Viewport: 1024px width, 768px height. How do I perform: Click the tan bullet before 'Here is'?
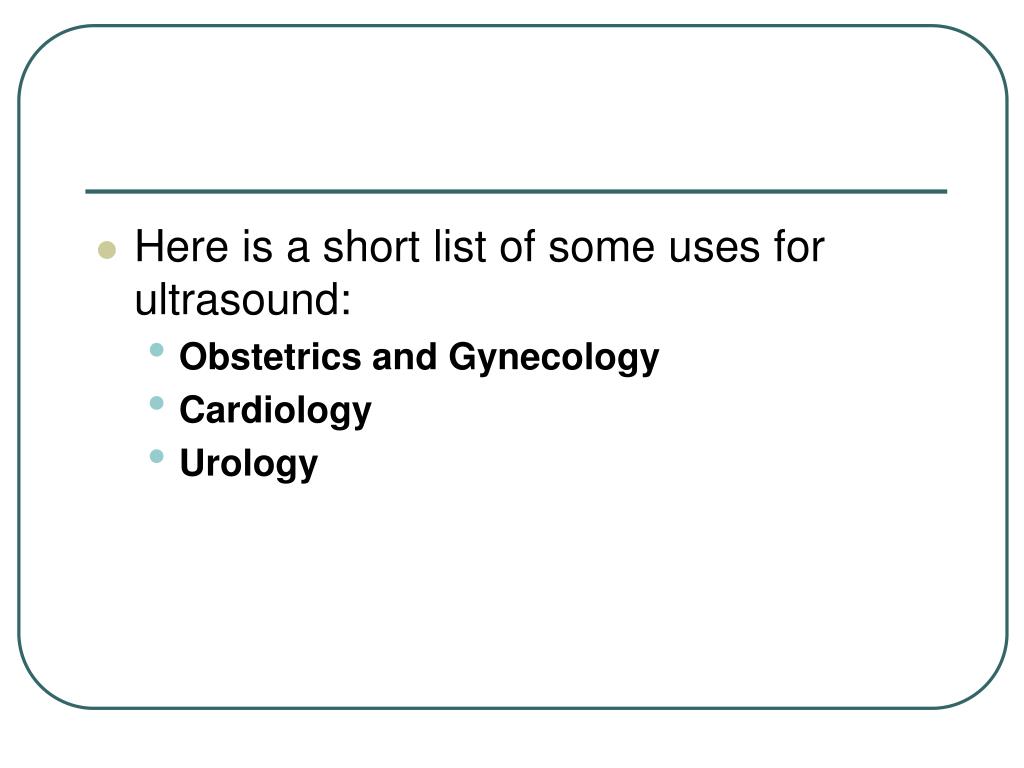click(x=106, y=249)
